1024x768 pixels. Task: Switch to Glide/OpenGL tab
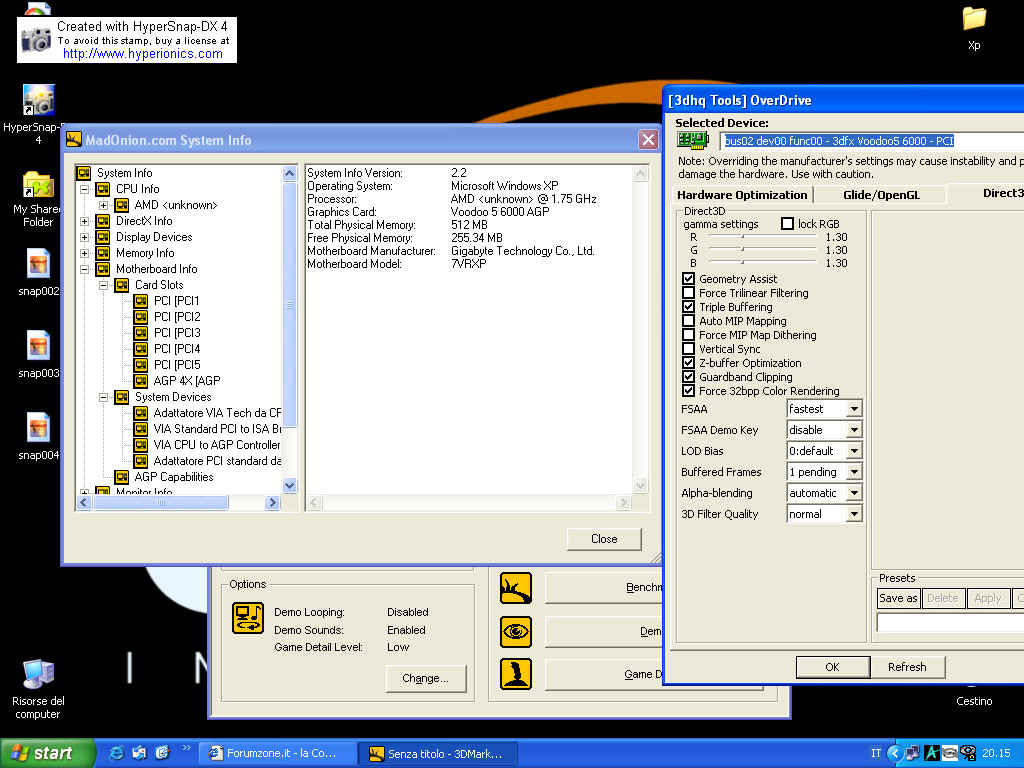click(x=881, y=194)
